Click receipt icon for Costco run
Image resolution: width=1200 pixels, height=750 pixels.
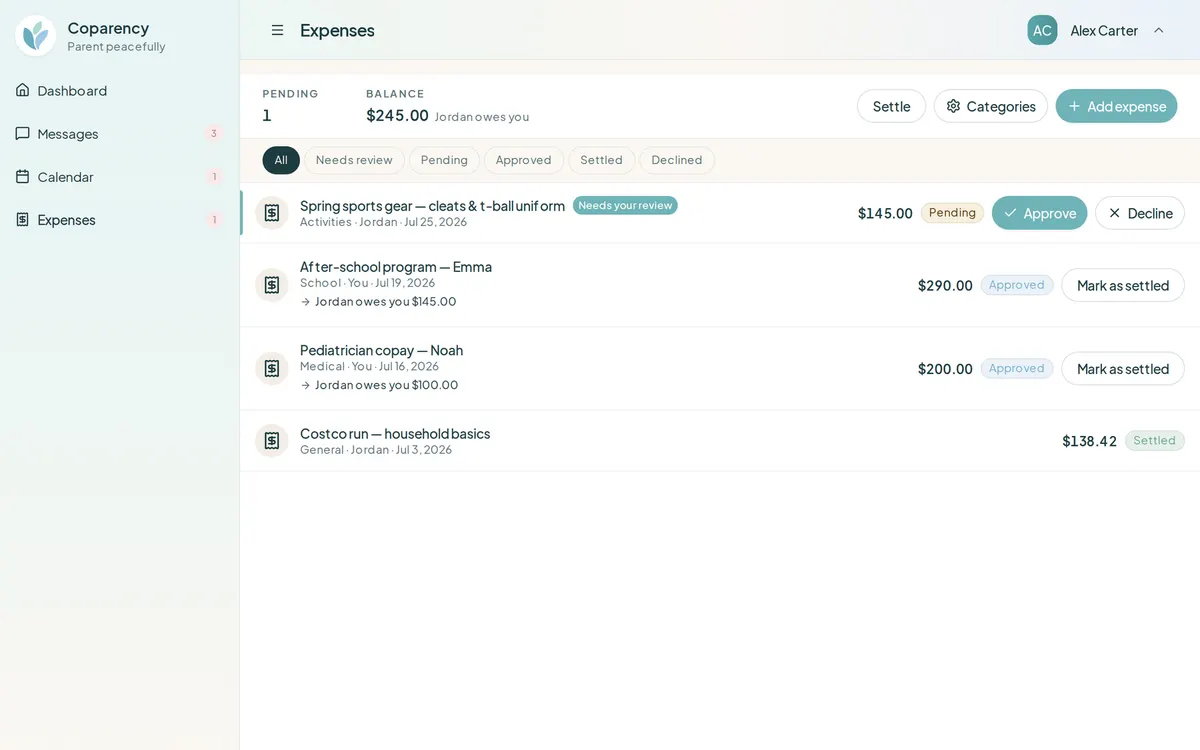tap(271, 441)
